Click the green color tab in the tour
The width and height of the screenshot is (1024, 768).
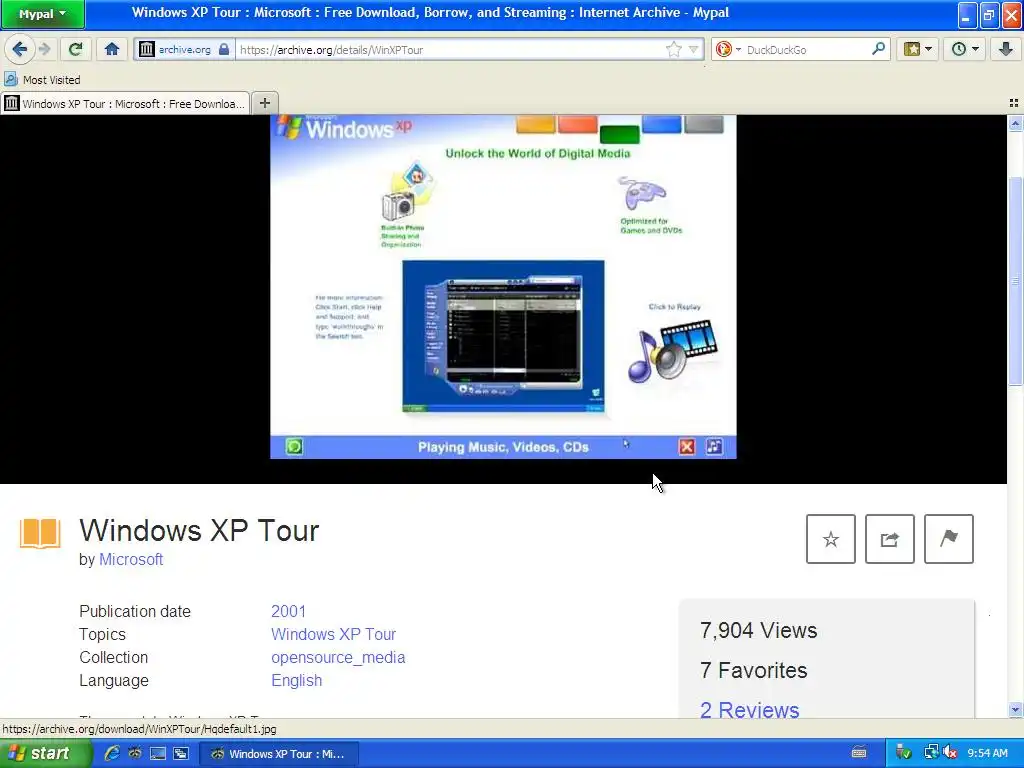point(619,134)
